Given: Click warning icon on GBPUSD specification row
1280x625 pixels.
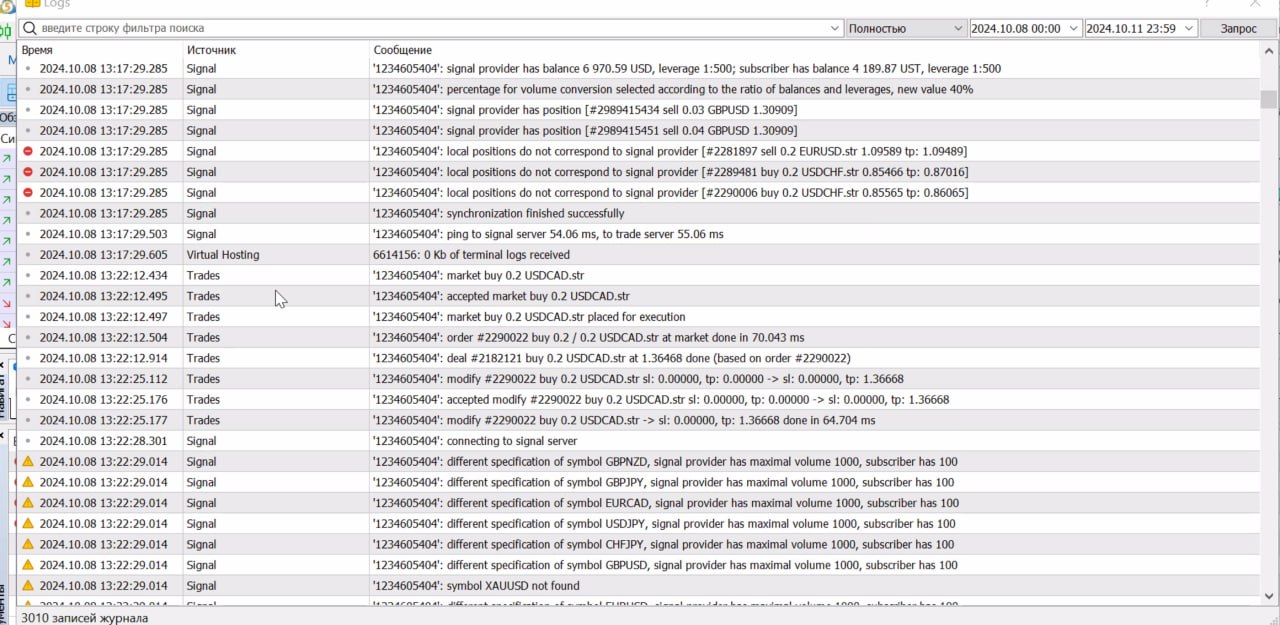Looking at the screenshot, I should click(28, 564).
